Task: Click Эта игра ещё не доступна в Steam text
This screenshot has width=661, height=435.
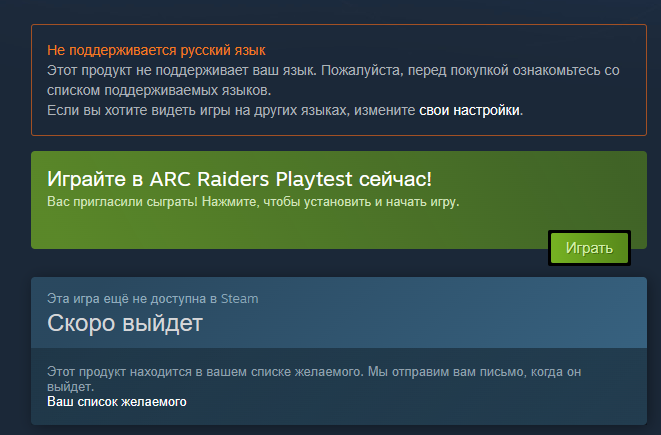Action: pos(153,299)
